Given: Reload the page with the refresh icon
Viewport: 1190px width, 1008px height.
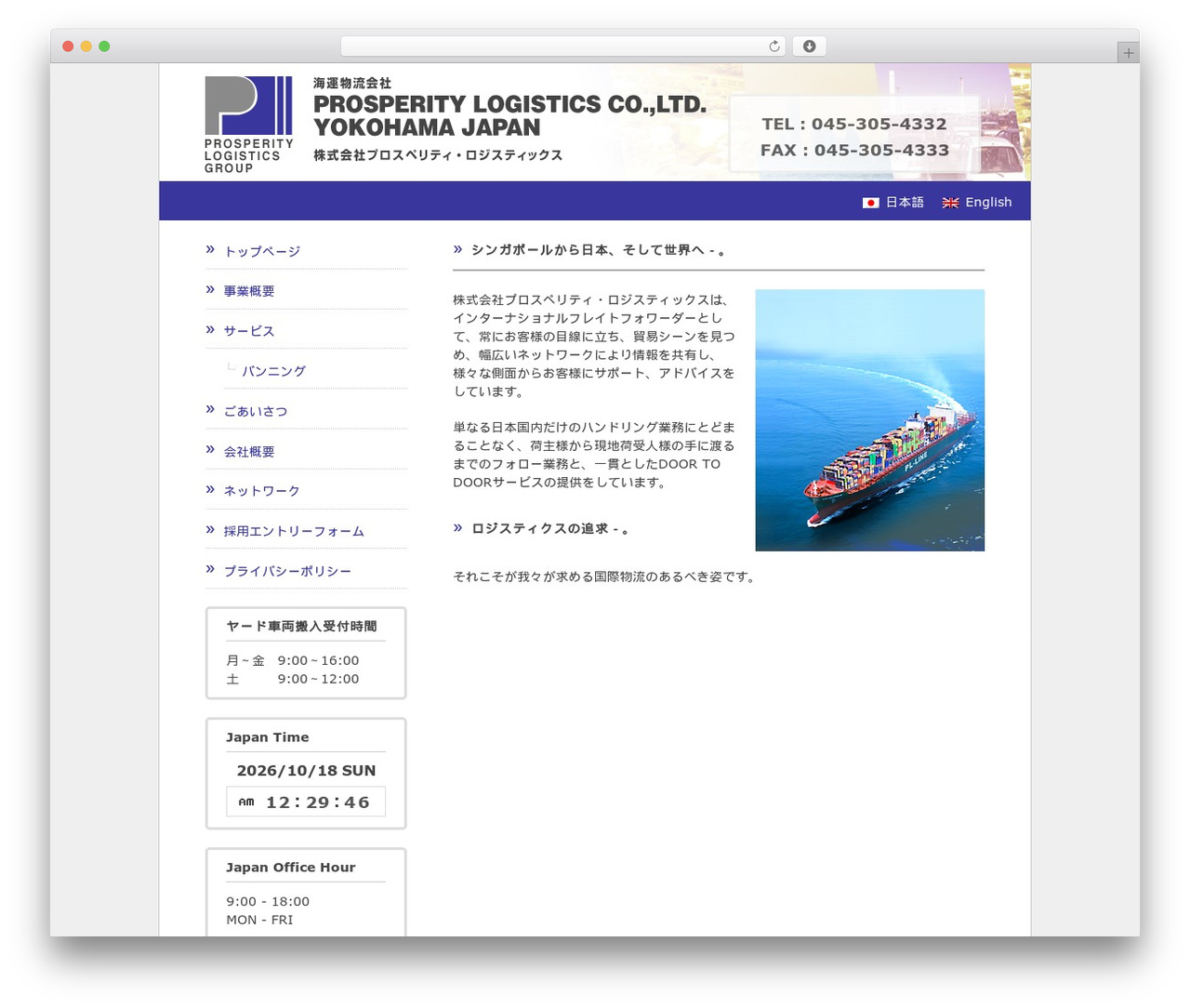Looking at the screenshot, I should point(773,46).
